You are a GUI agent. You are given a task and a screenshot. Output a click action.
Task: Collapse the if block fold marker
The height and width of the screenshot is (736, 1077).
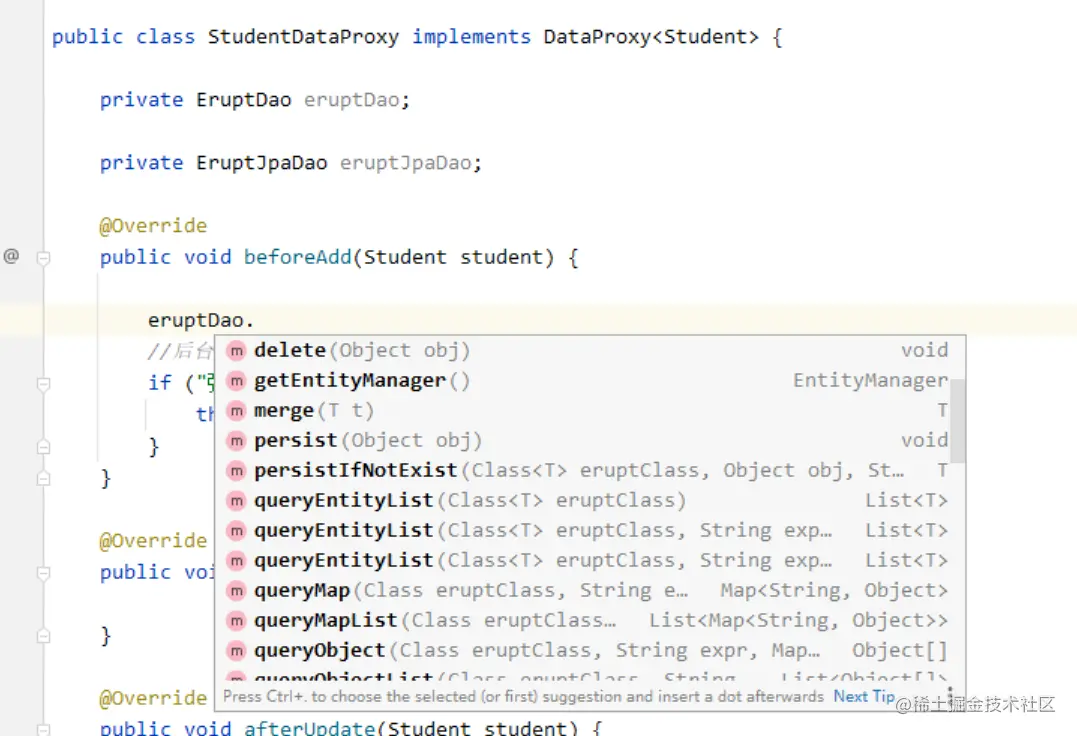pyautogui.click(x=43, y=384)
